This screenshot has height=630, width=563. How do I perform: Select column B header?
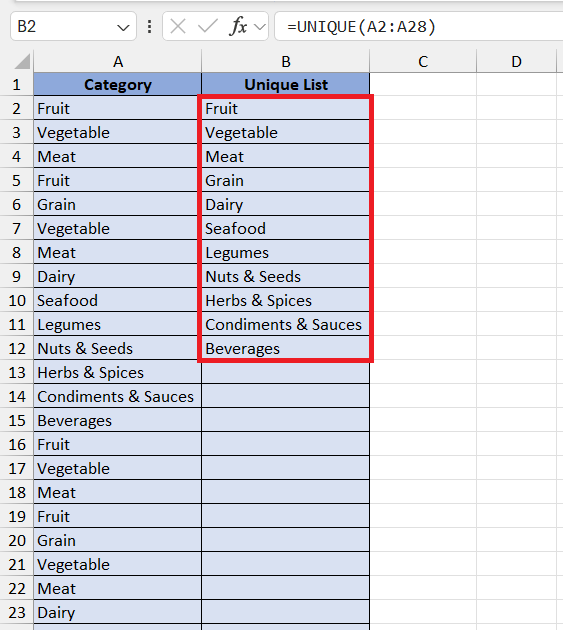tap(285, 61)
